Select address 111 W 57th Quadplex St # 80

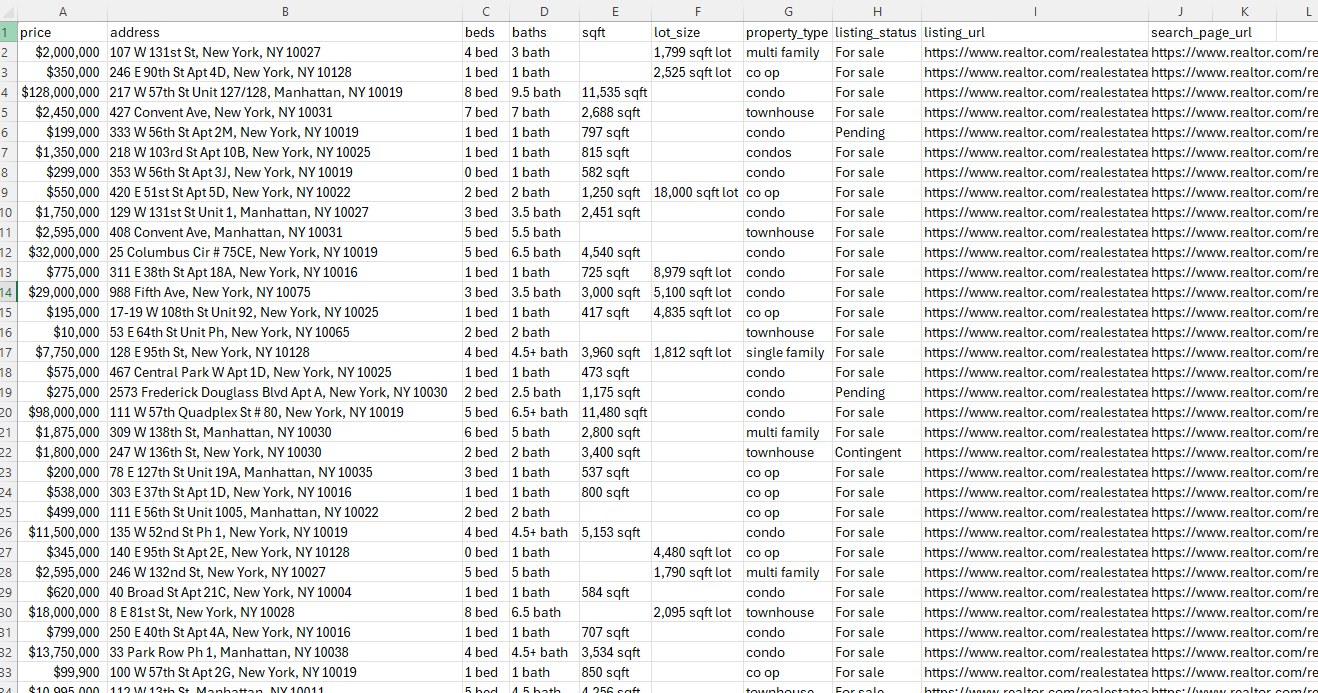click(x=285, y=412)
